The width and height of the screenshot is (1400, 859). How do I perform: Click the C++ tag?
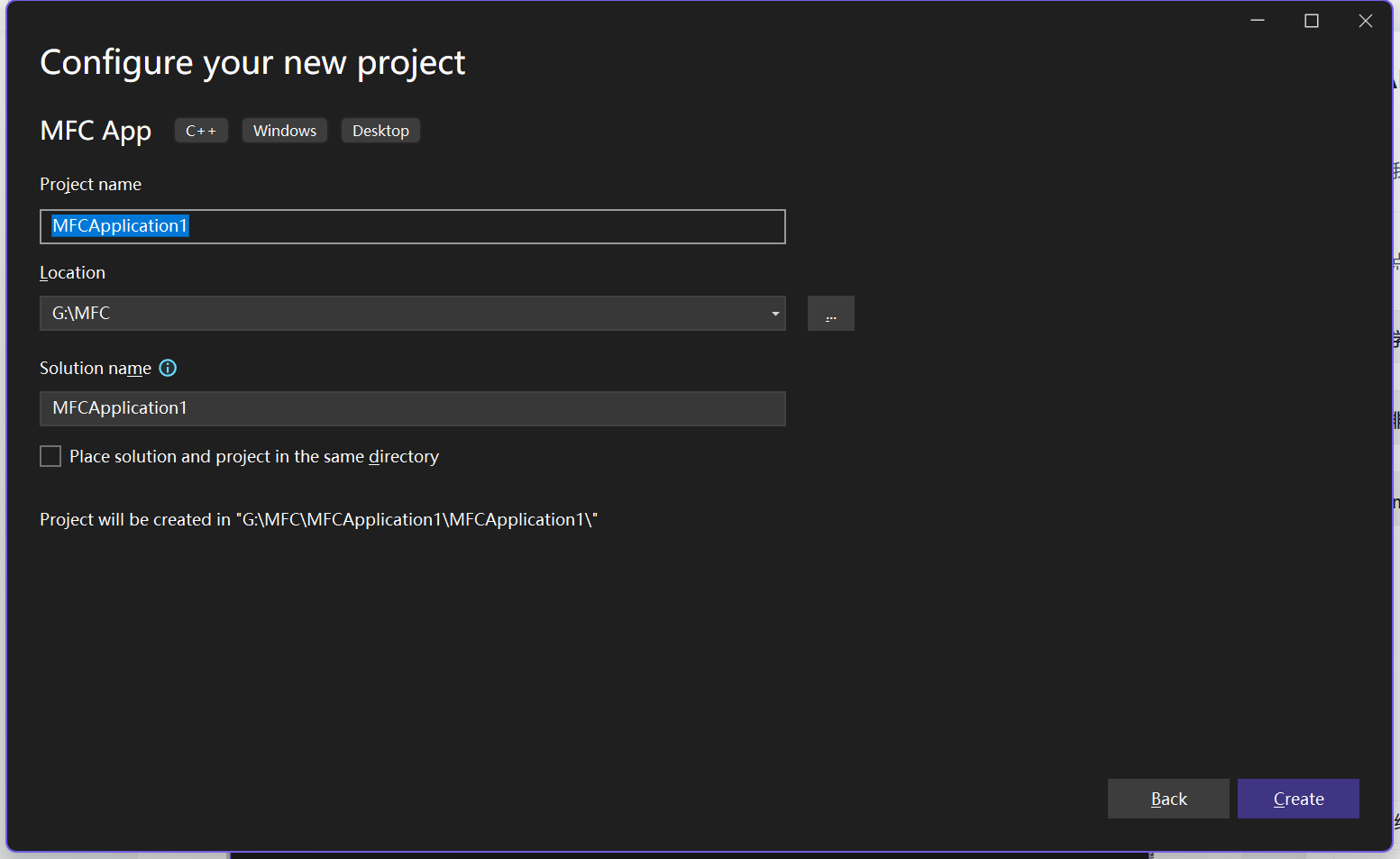click(201, 131)
